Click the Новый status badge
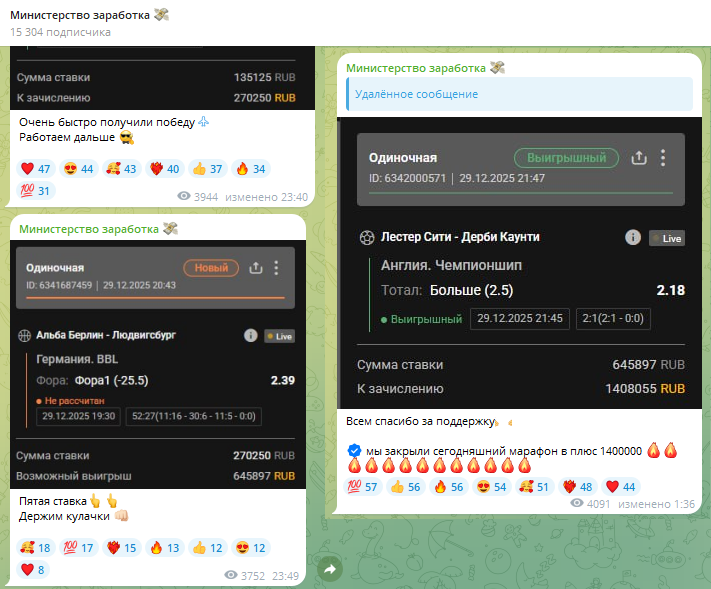The width and height of the screenshot is (711, 589). pos(211,268)
